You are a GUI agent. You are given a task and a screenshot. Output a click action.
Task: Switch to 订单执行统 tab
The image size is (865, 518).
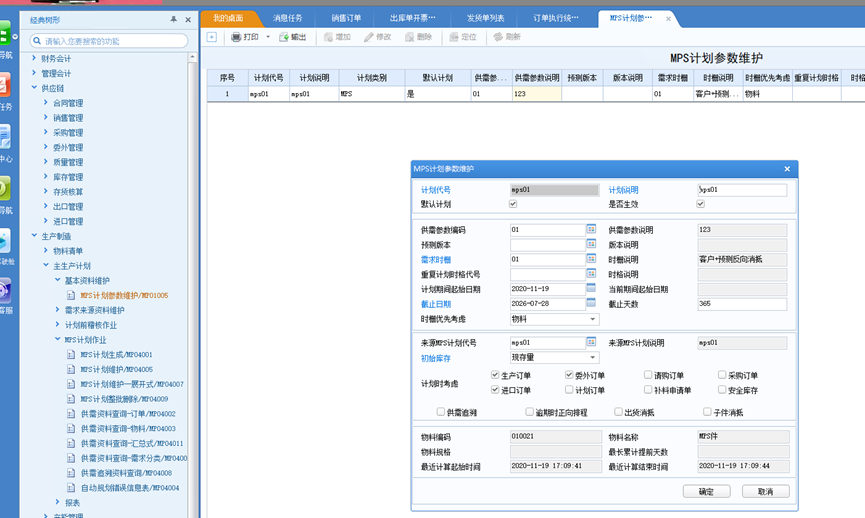pyautogui.click(x=556, y=18)
